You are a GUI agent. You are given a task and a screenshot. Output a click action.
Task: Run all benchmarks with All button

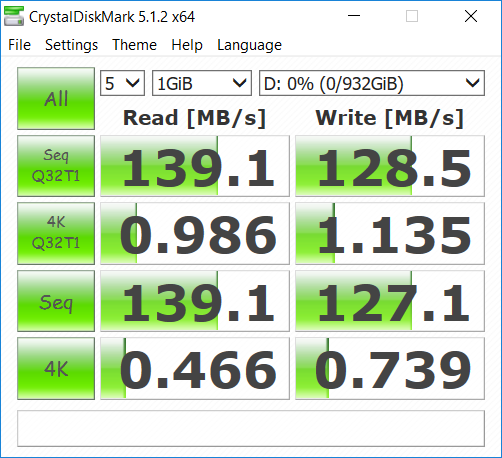click(56, 98)
